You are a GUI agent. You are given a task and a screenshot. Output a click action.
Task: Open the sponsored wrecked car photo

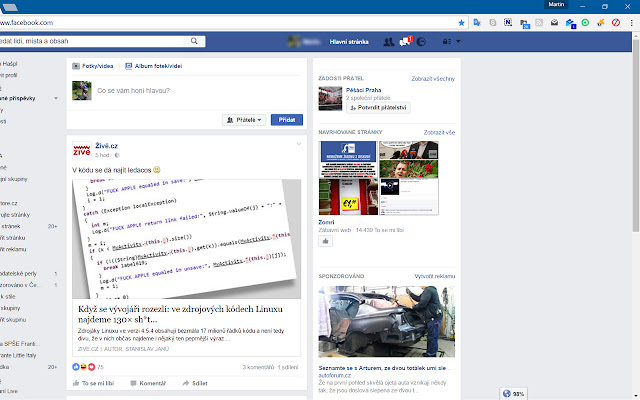(387, 322)
